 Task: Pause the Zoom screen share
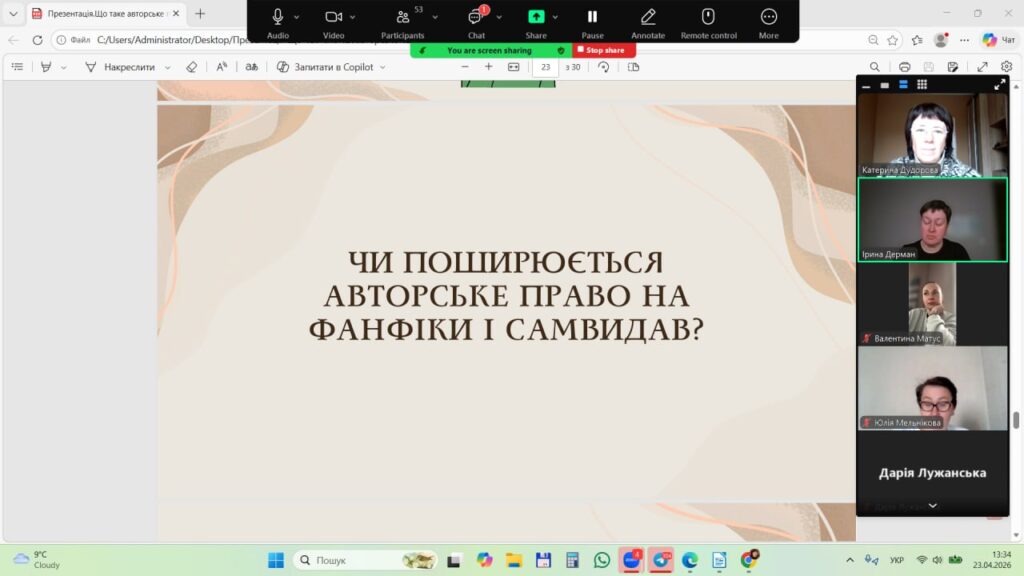pyautogui.click(x=592, y=17)
